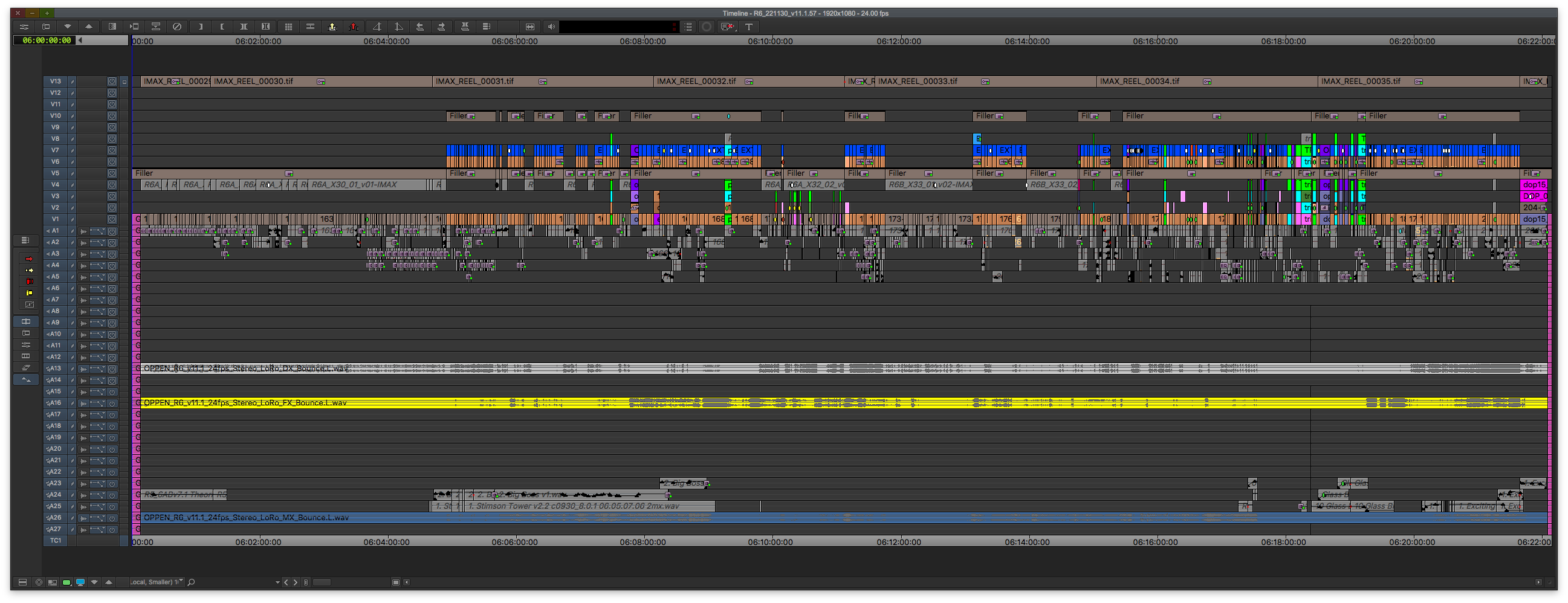This screenshot has height=603, width=1568.
Task: Click the grid icon in the toolbar
Action: 288,27
